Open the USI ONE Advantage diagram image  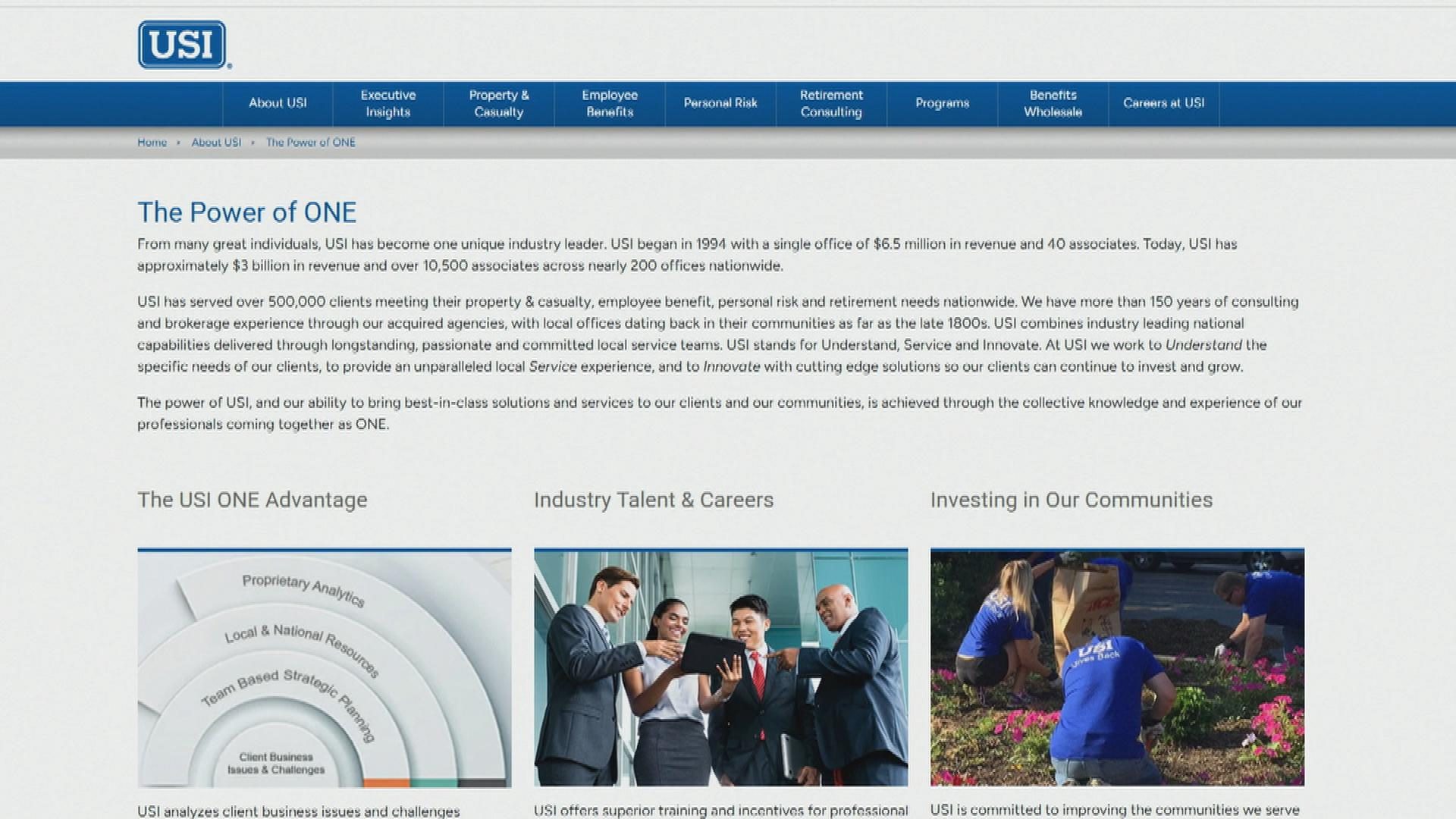[325, 667]
